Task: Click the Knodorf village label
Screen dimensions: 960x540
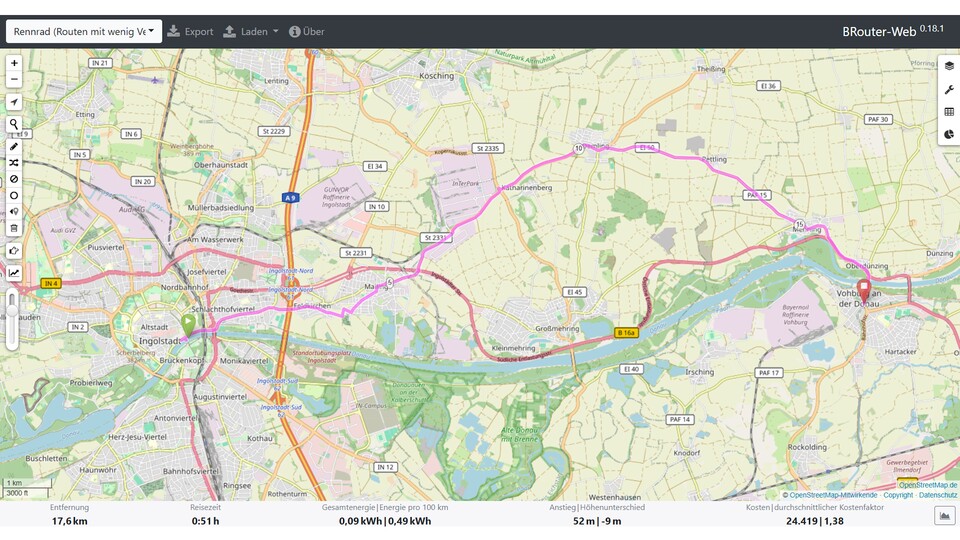Action: (686, 453)
